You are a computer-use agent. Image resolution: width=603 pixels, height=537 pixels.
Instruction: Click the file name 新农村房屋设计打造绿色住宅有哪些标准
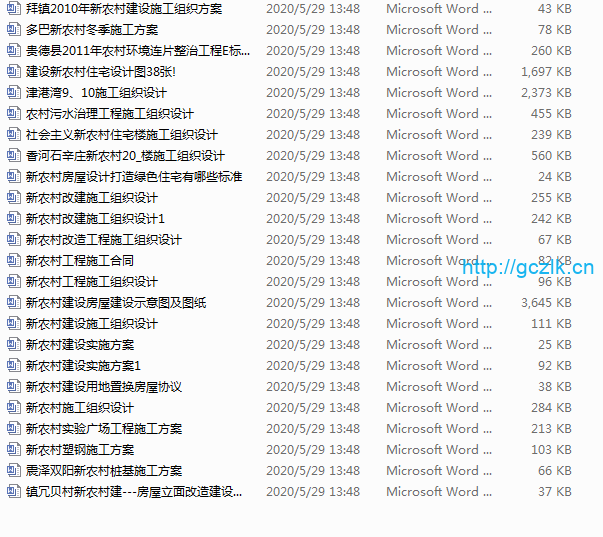133,177
